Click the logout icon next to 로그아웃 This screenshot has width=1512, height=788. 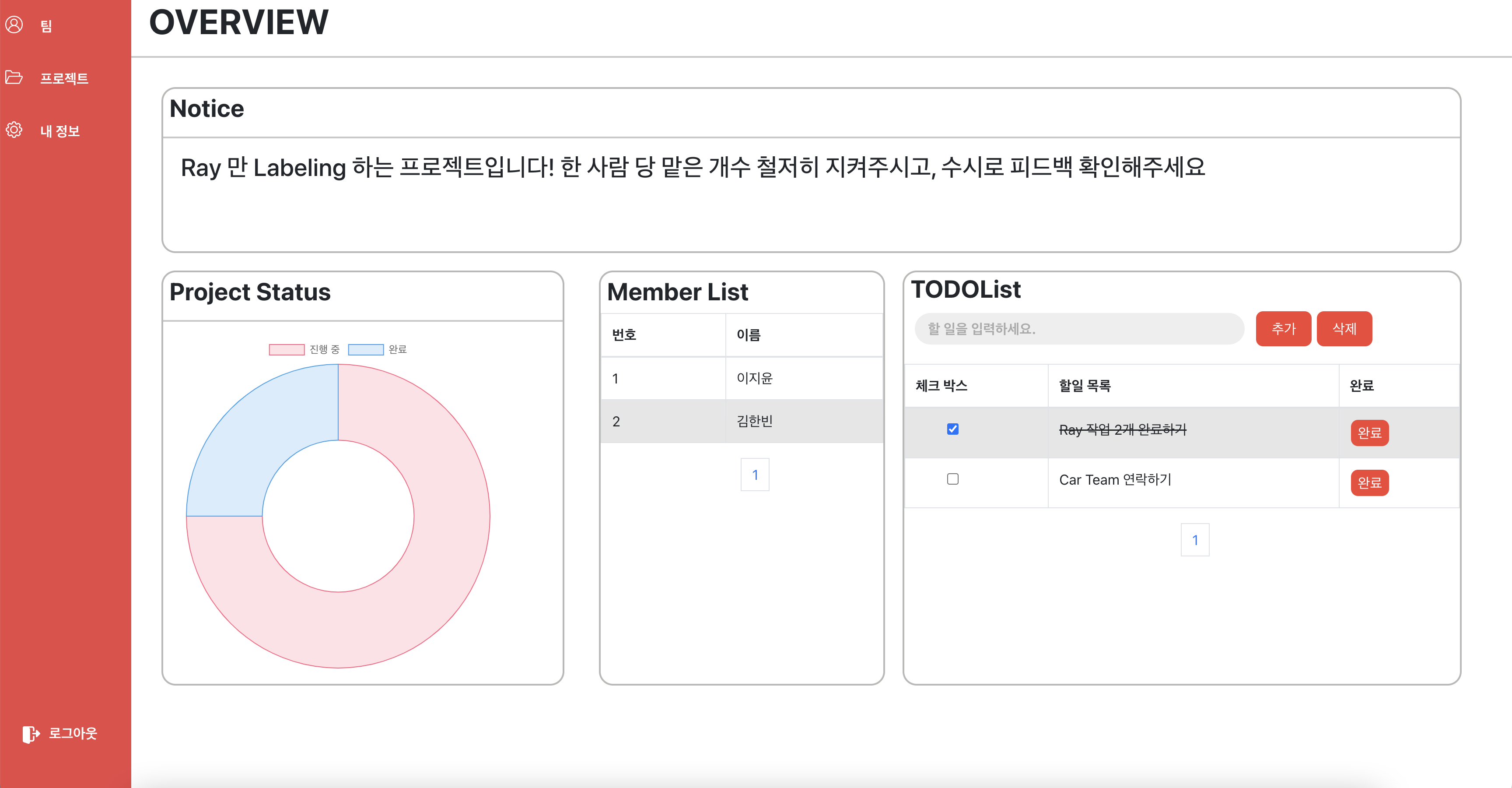click(31, 734)
